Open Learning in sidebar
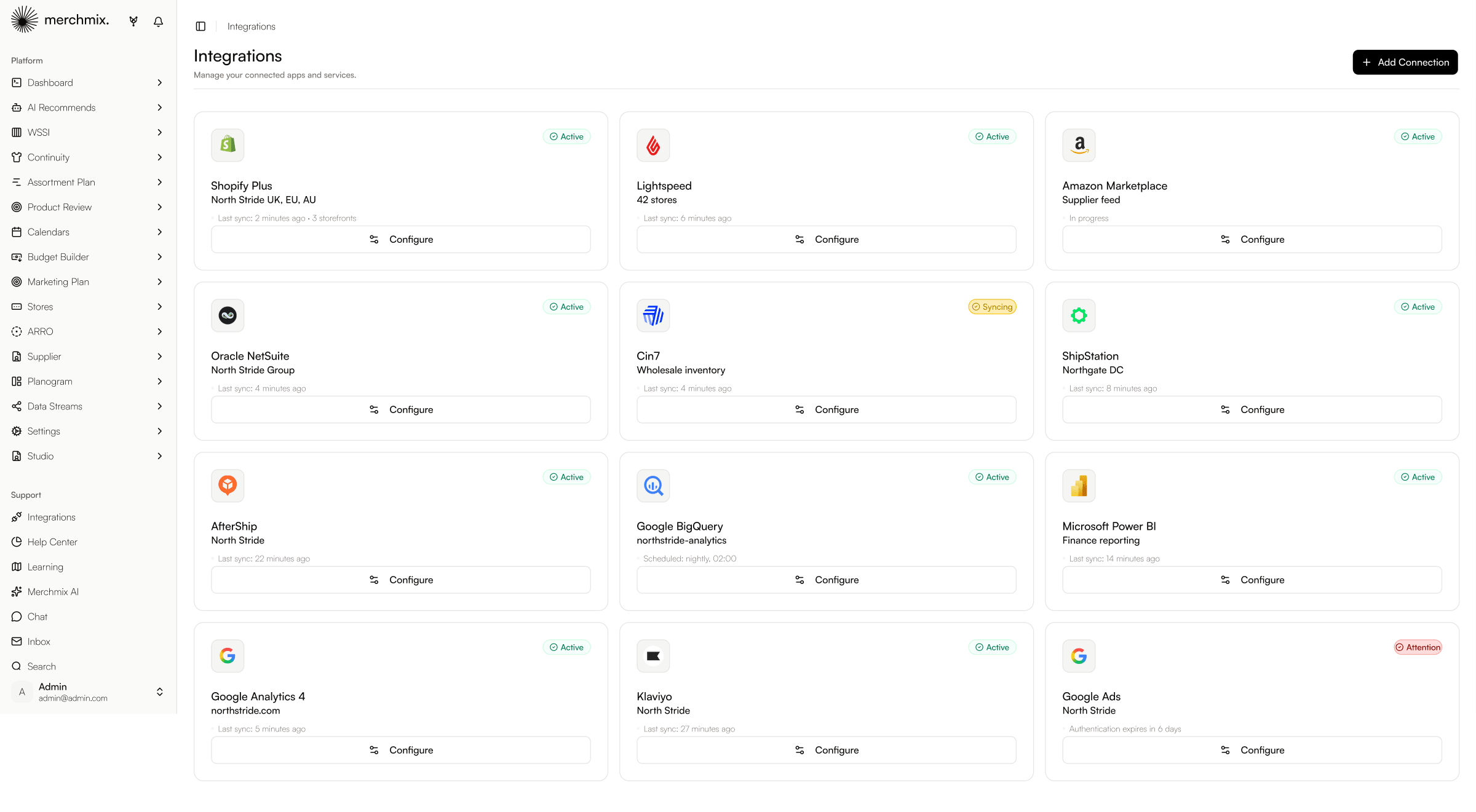 pos(88,567)
